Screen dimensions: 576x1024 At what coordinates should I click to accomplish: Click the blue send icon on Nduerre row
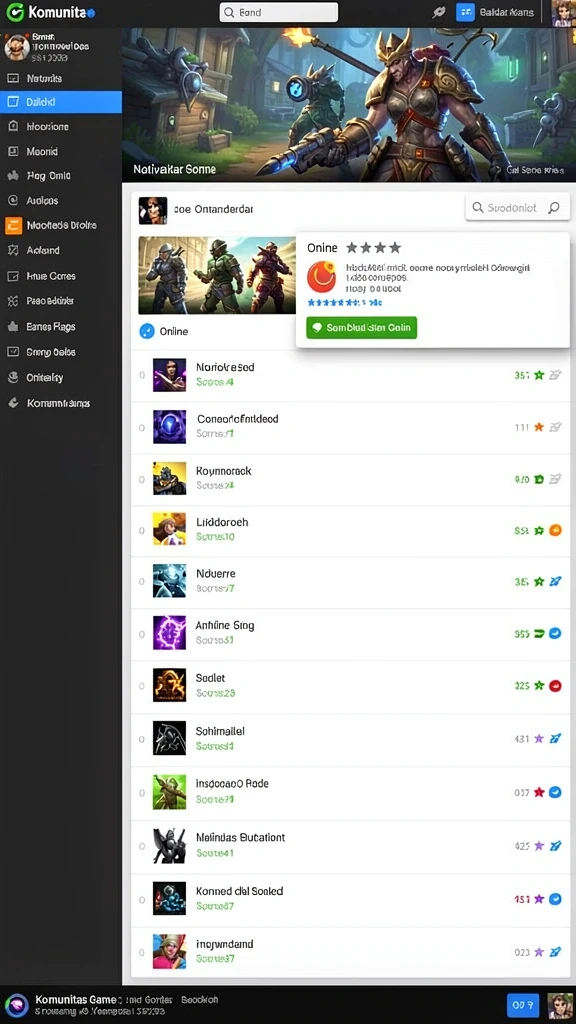tap(555, 581)
